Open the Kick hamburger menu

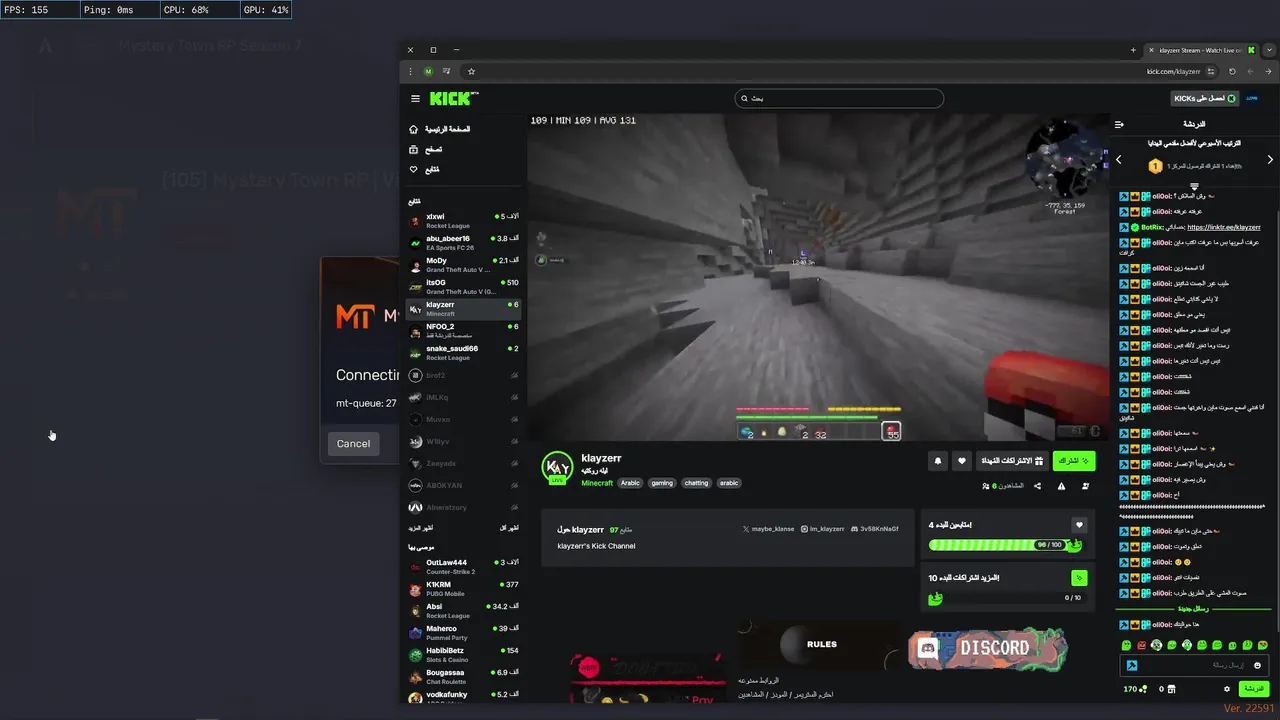tap(415, 98)
